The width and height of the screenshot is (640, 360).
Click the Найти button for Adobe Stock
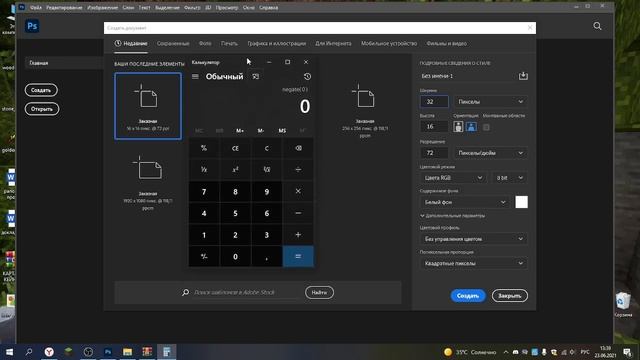(x=319, y=292)
